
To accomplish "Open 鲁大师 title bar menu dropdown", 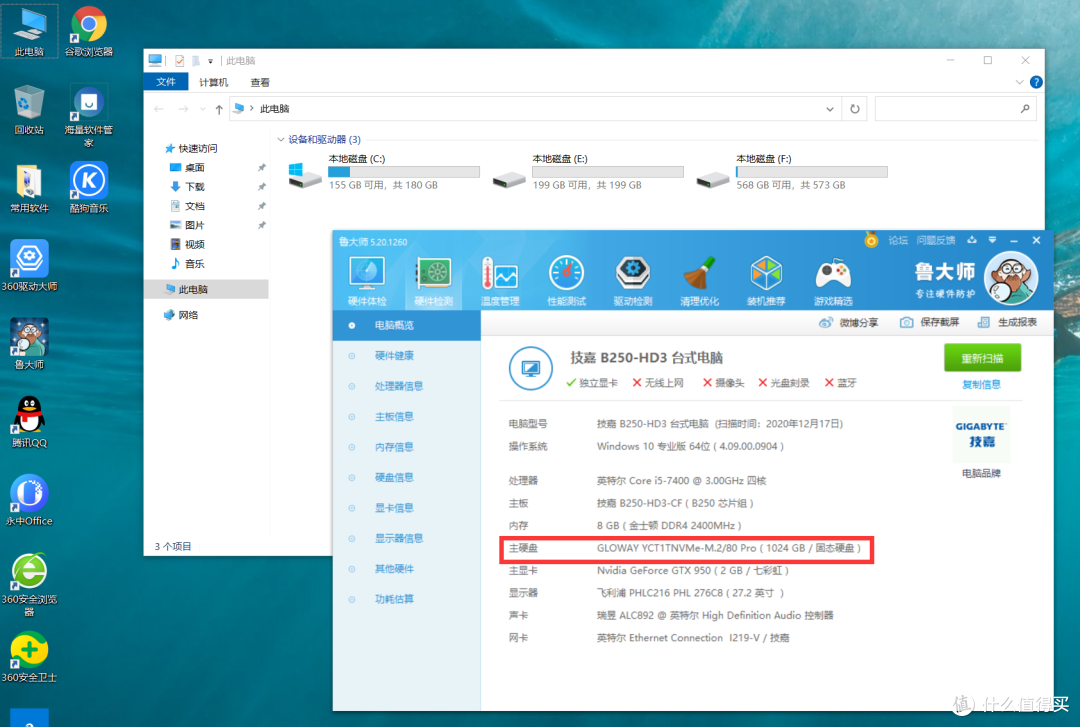I will coord(993,240).
